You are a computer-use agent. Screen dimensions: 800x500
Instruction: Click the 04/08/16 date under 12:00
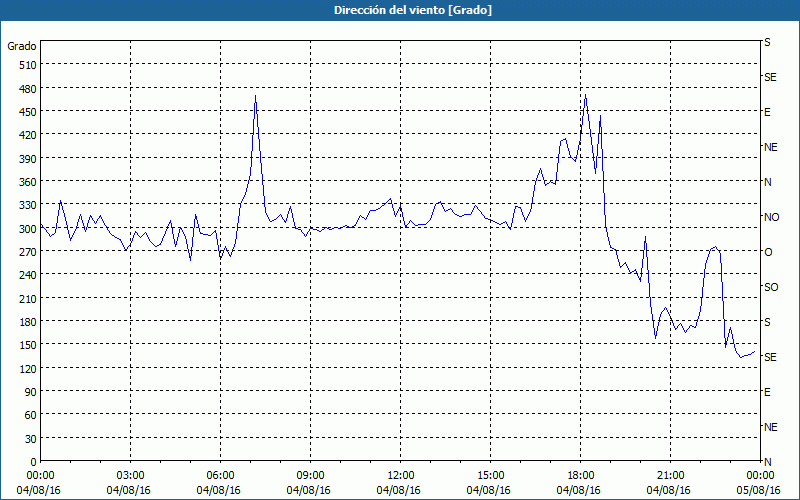[398, 490]
